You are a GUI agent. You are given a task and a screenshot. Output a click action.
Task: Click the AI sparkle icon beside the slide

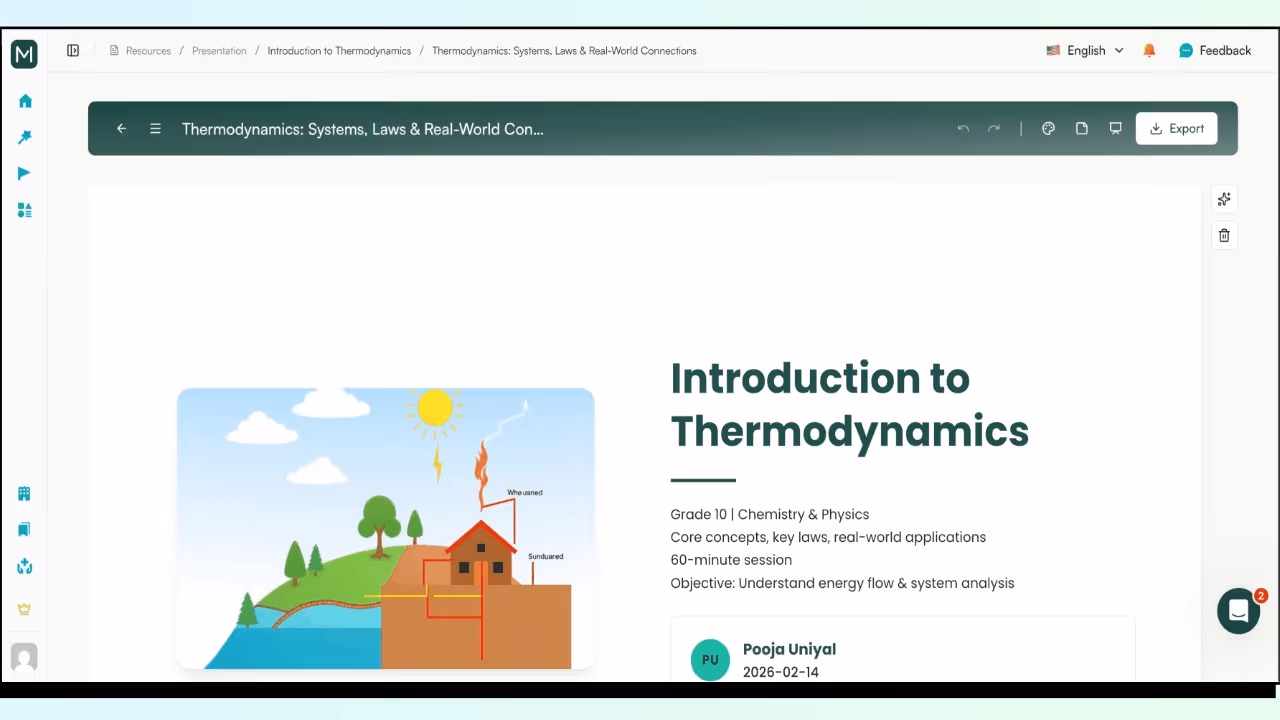pyautogui.click(x=1224, y=199)
